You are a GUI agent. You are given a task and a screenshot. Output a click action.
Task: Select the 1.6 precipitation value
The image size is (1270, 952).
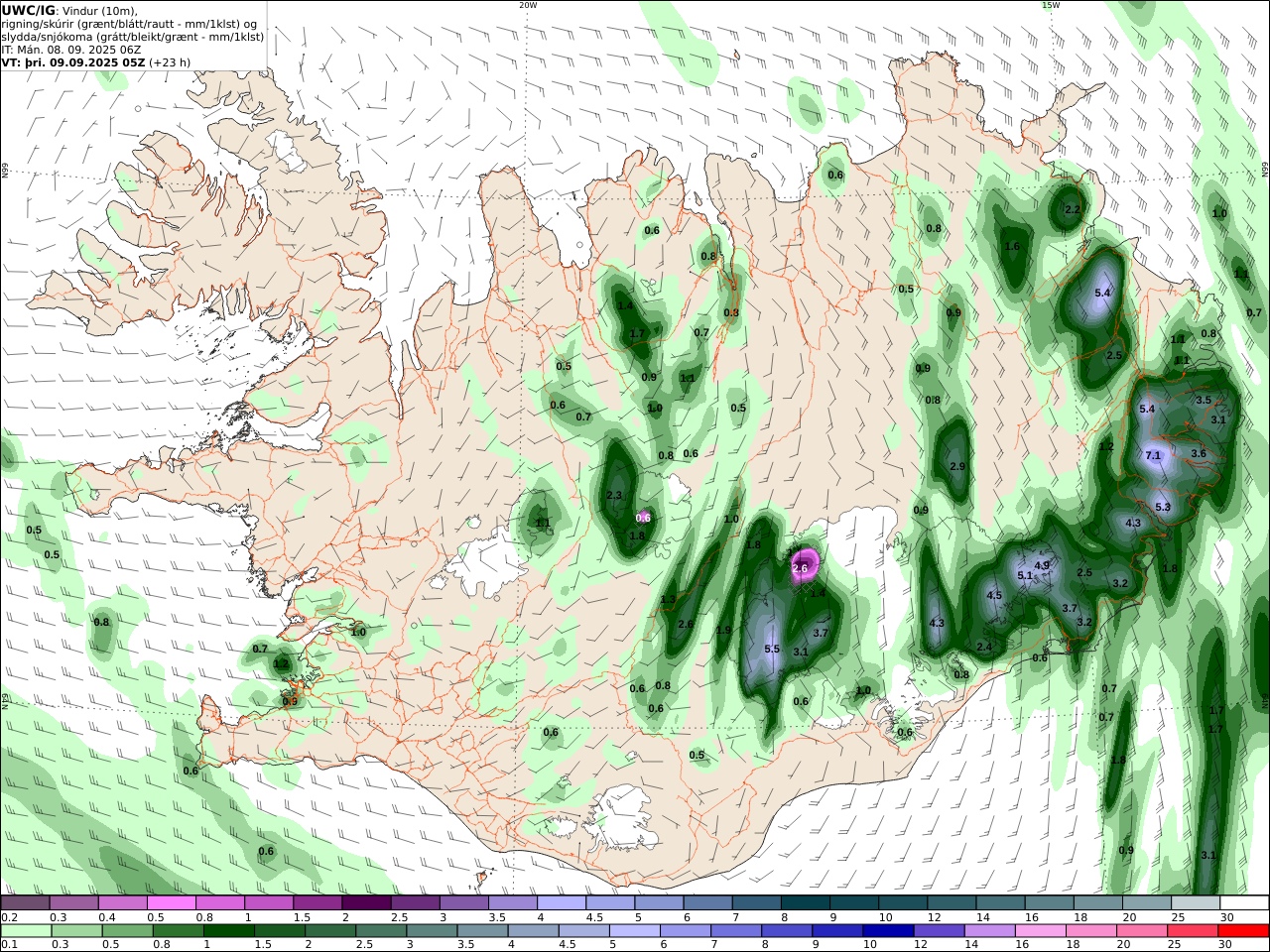(x=1012, y=247)
